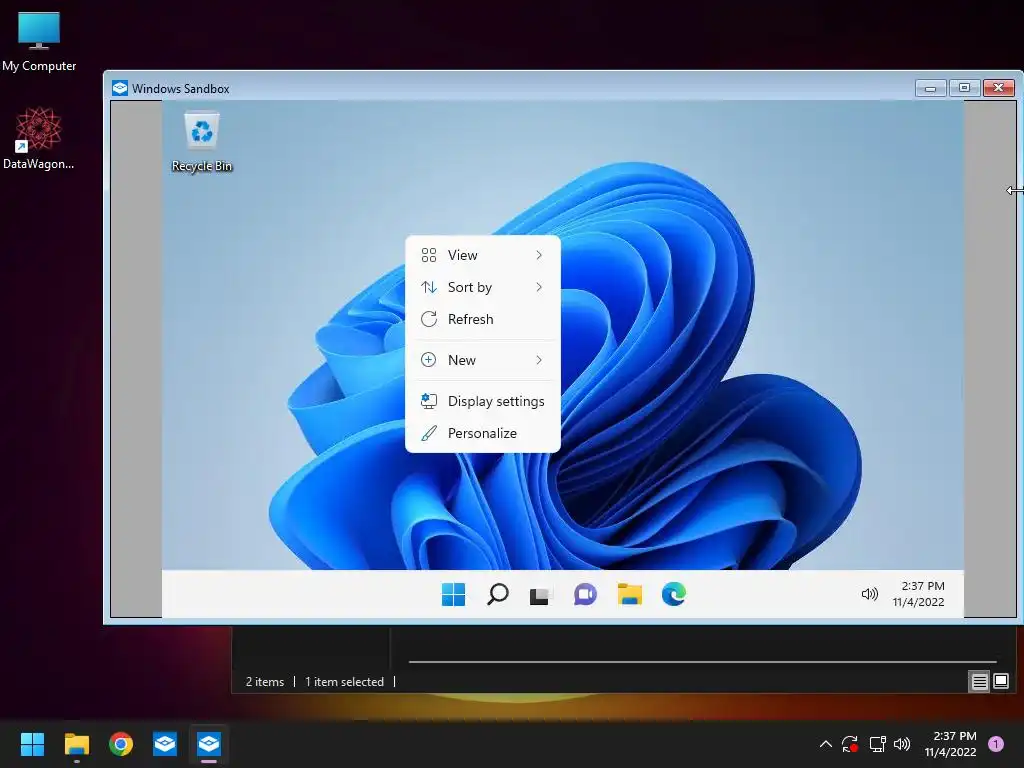This screenshot has width=1024, height=768.
Task: Expand the Sort by submenu chevron
Action: pyautogui.click(x=539, y=287)
